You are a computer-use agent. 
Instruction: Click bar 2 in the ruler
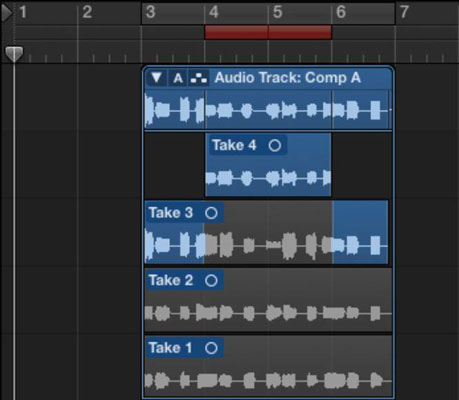(87, 12)
